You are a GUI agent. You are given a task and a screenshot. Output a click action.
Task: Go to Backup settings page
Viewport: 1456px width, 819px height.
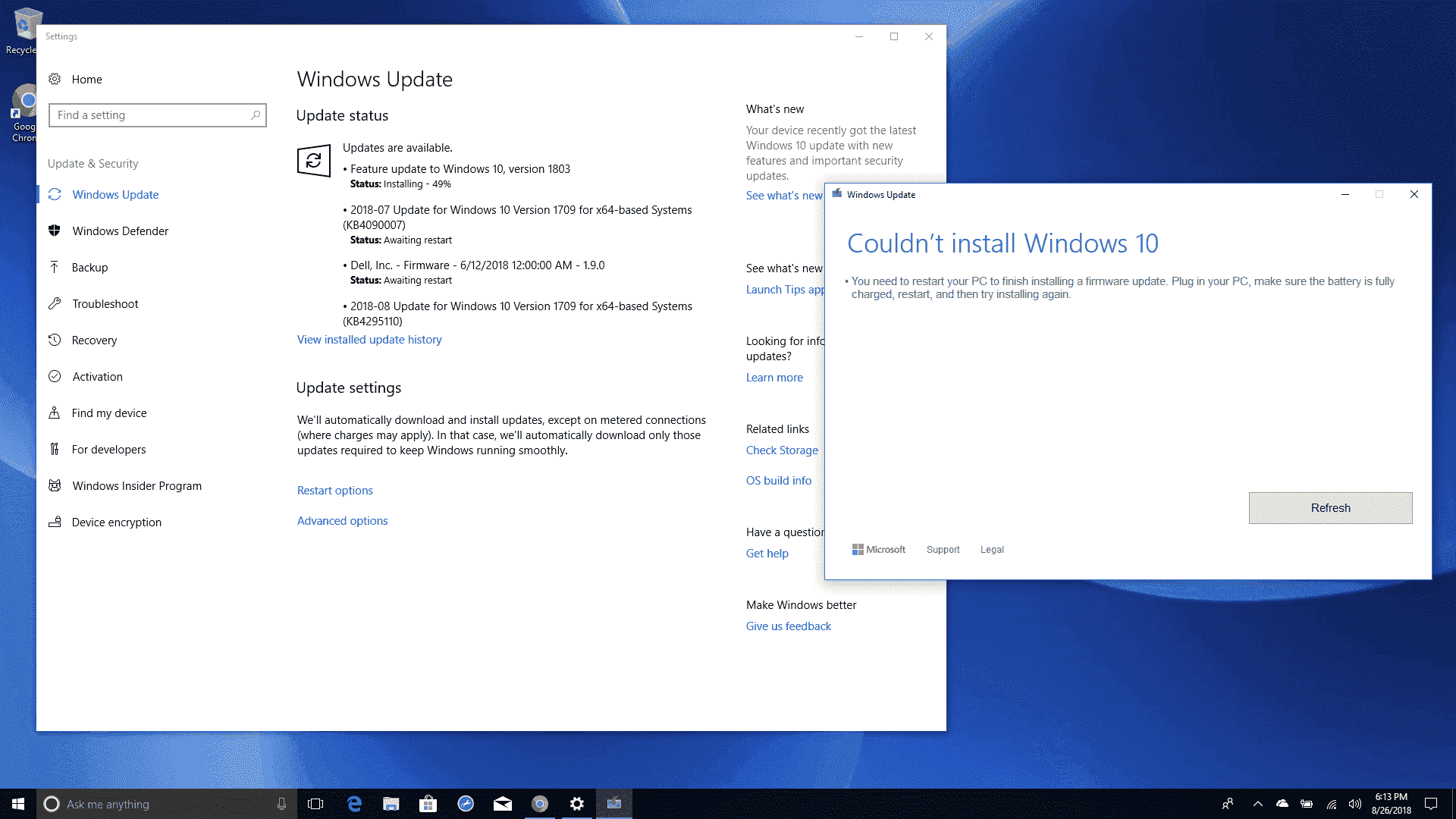click(89, 267)
